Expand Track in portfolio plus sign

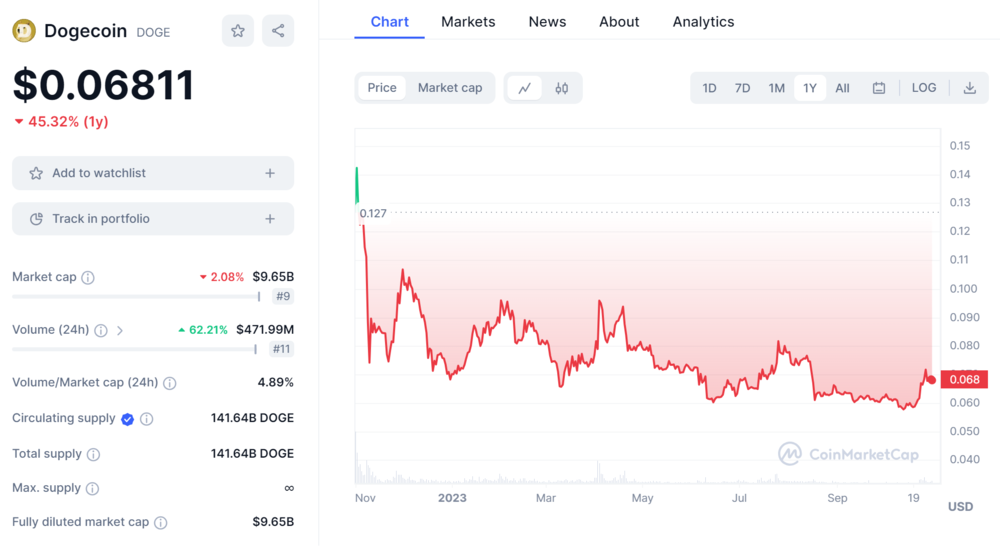tap(270, 219)
